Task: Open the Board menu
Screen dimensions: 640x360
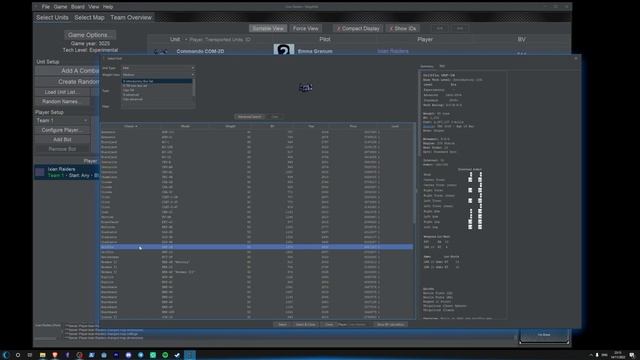Action: click(78, 7)
